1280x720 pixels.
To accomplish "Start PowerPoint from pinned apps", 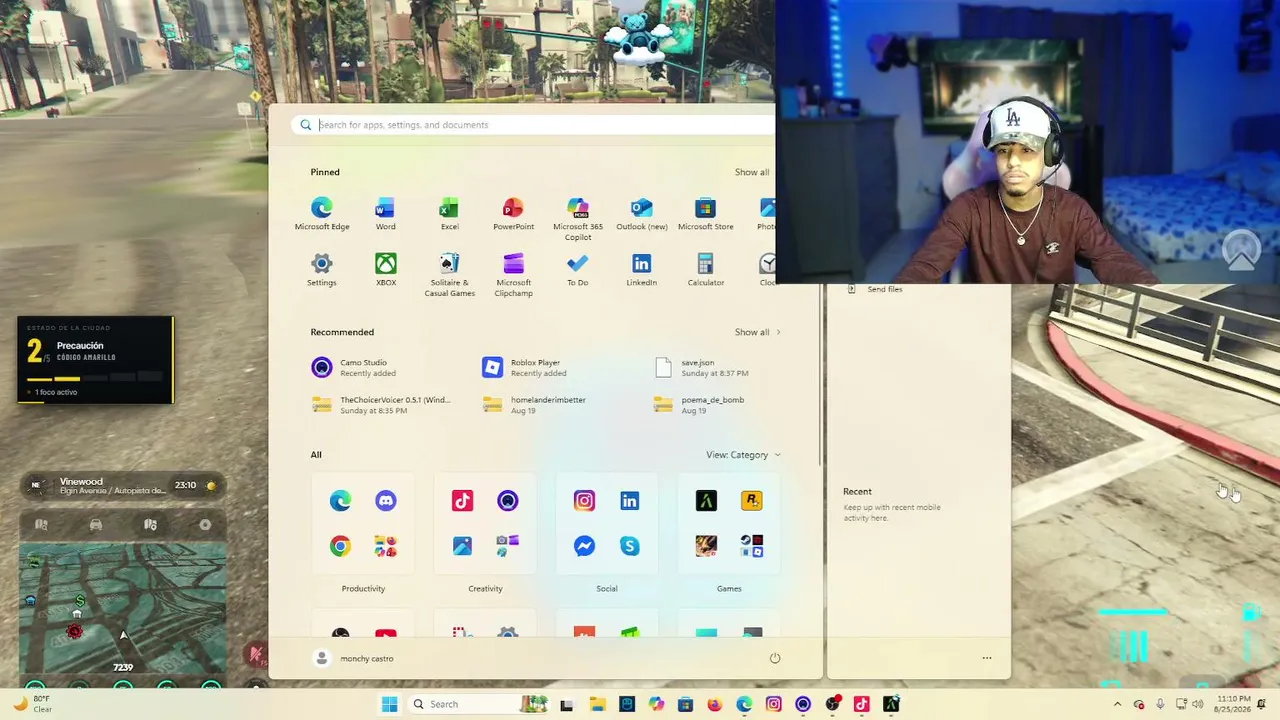I will 513,214.
